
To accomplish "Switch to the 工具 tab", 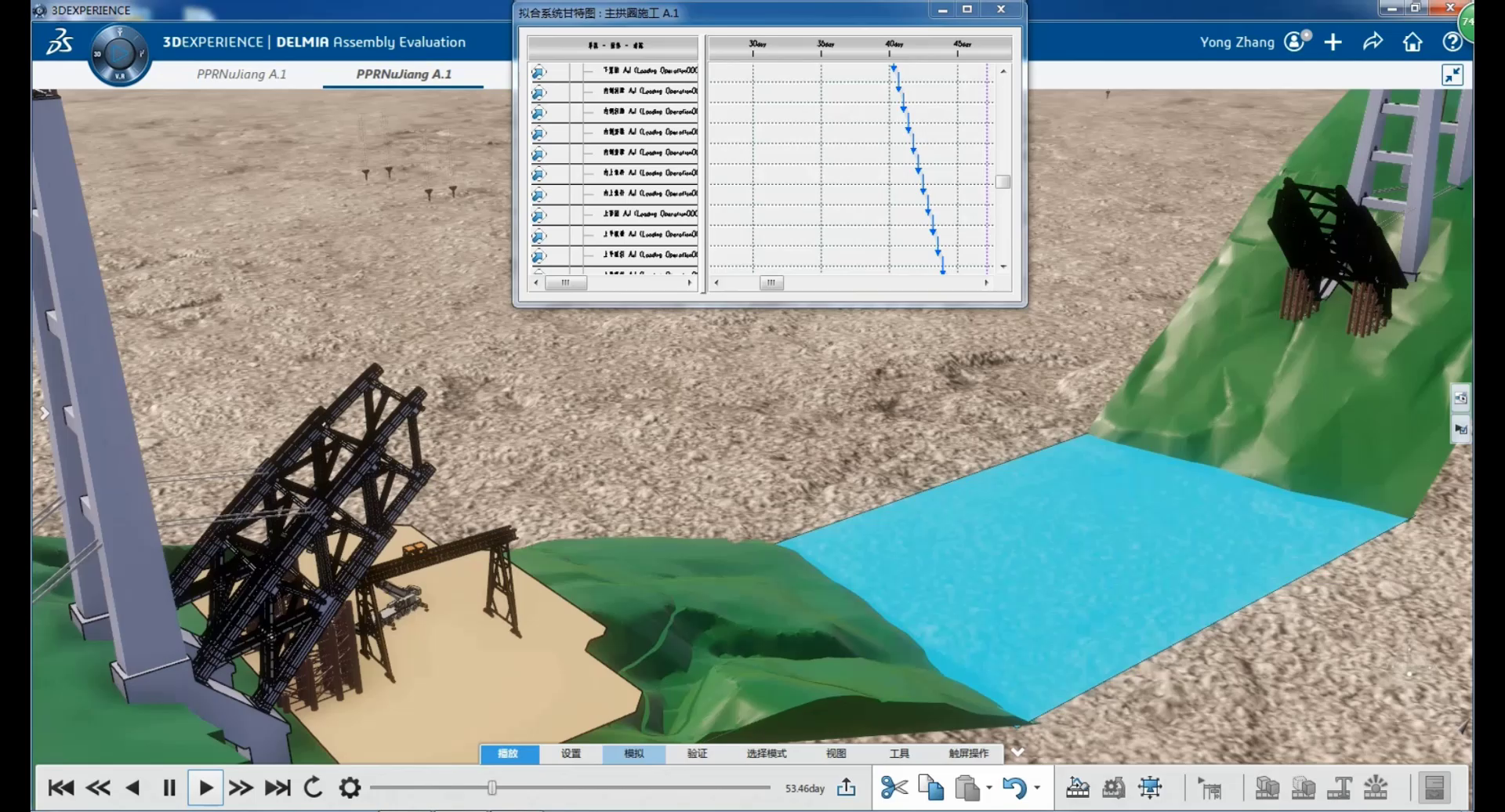I will pyautogui.click(x=899, y=753).
